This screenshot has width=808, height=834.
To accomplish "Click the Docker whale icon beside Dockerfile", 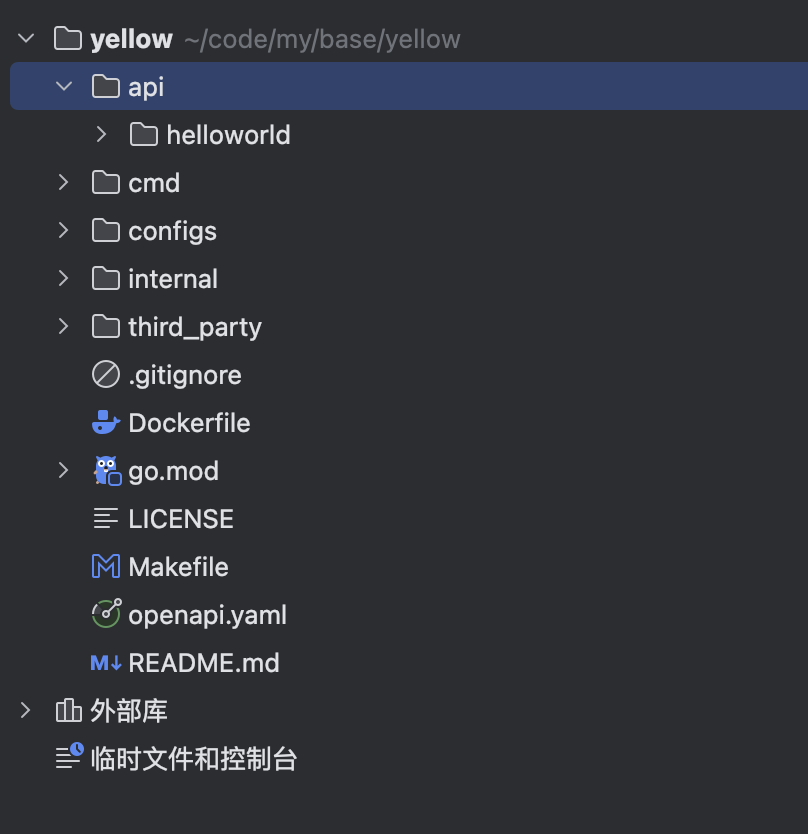I will click(x=105, y=423).
